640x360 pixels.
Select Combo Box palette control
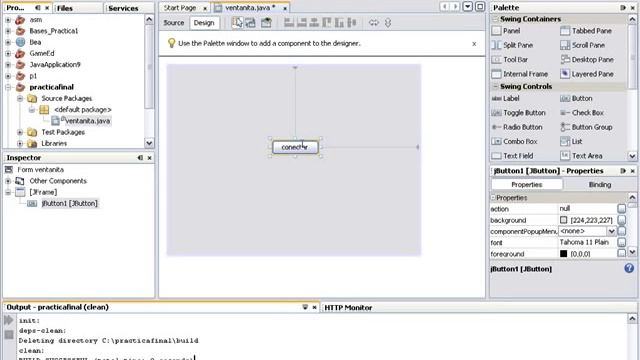514,141
